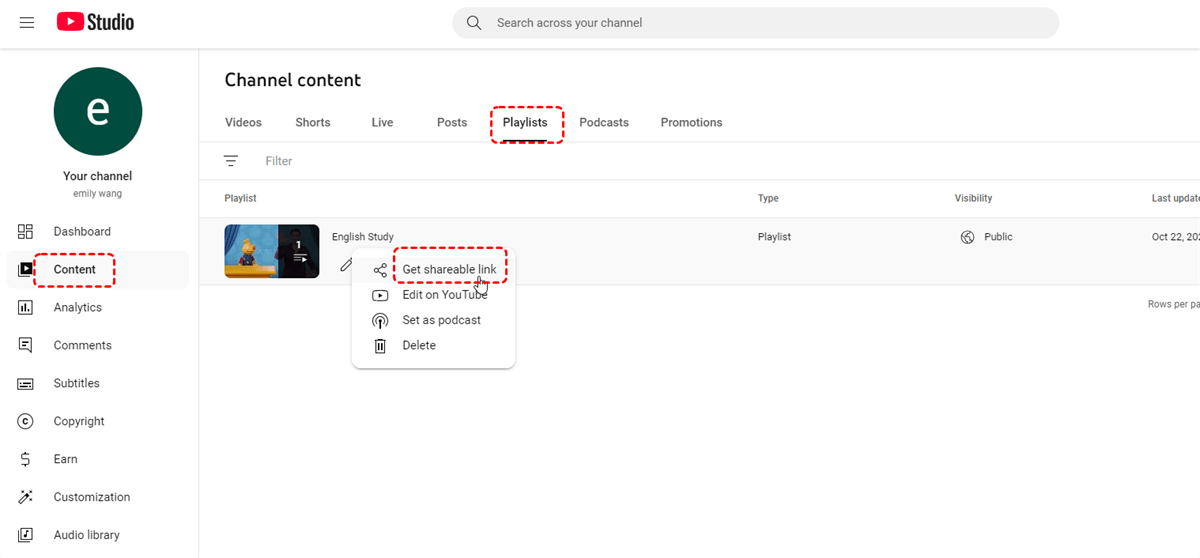Click the search across your channel field
This screenshot has width=1200, height=558.
pos(760,23)
